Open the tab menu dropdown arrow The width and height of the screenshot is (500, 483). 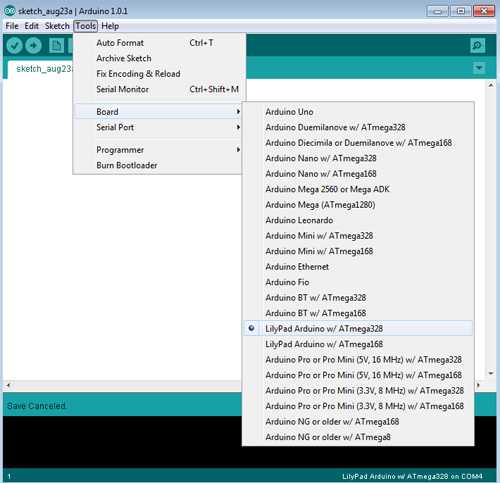coord(479,68)
